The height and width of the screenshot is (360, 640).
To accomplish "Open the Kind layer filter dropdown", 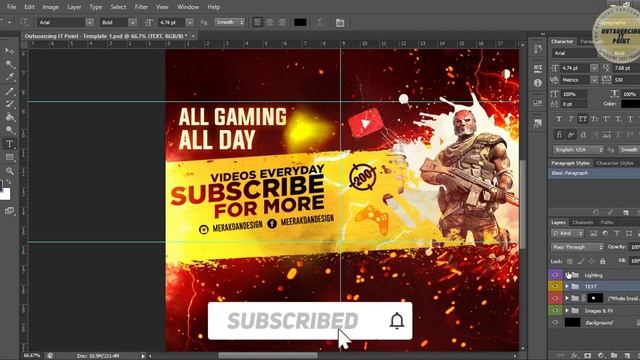I will pos(568,233).
